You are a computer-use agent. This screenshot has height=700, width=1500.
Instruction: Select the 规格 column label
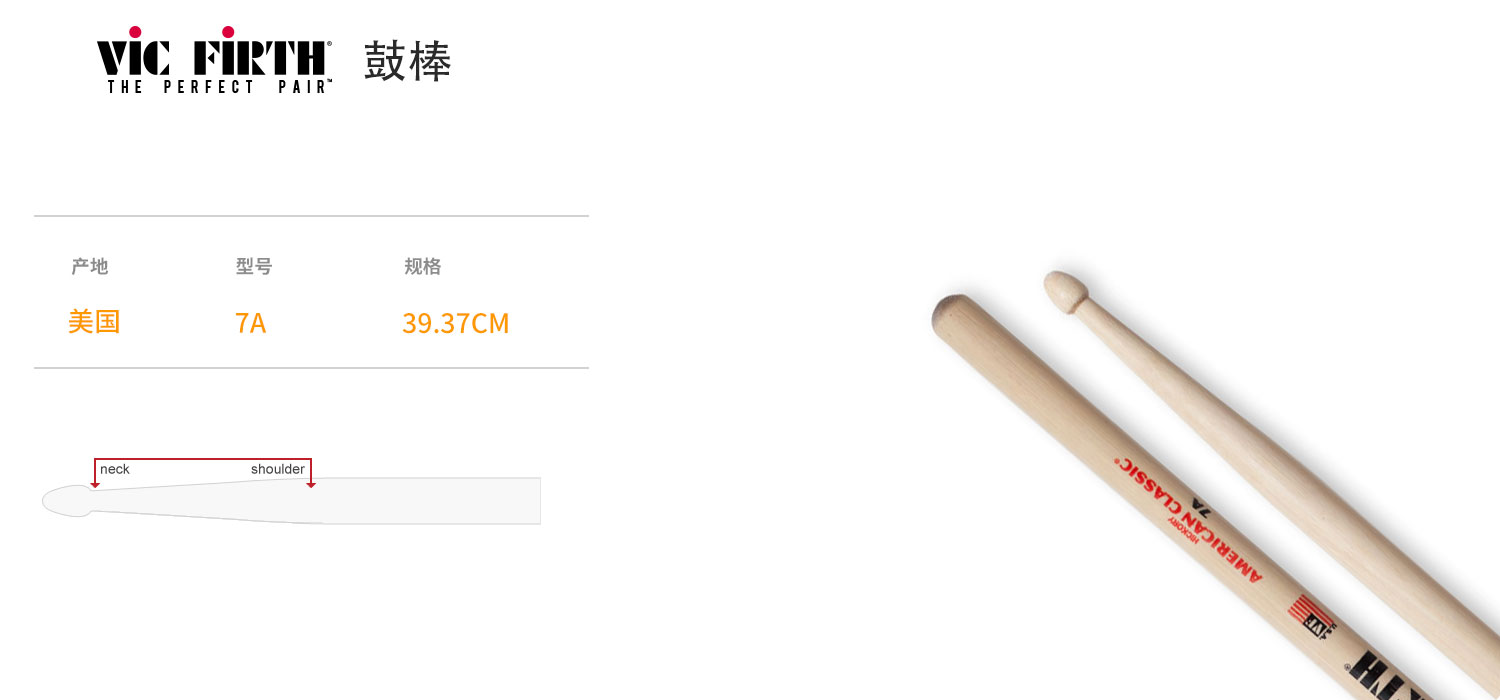(x=422, y=266)
